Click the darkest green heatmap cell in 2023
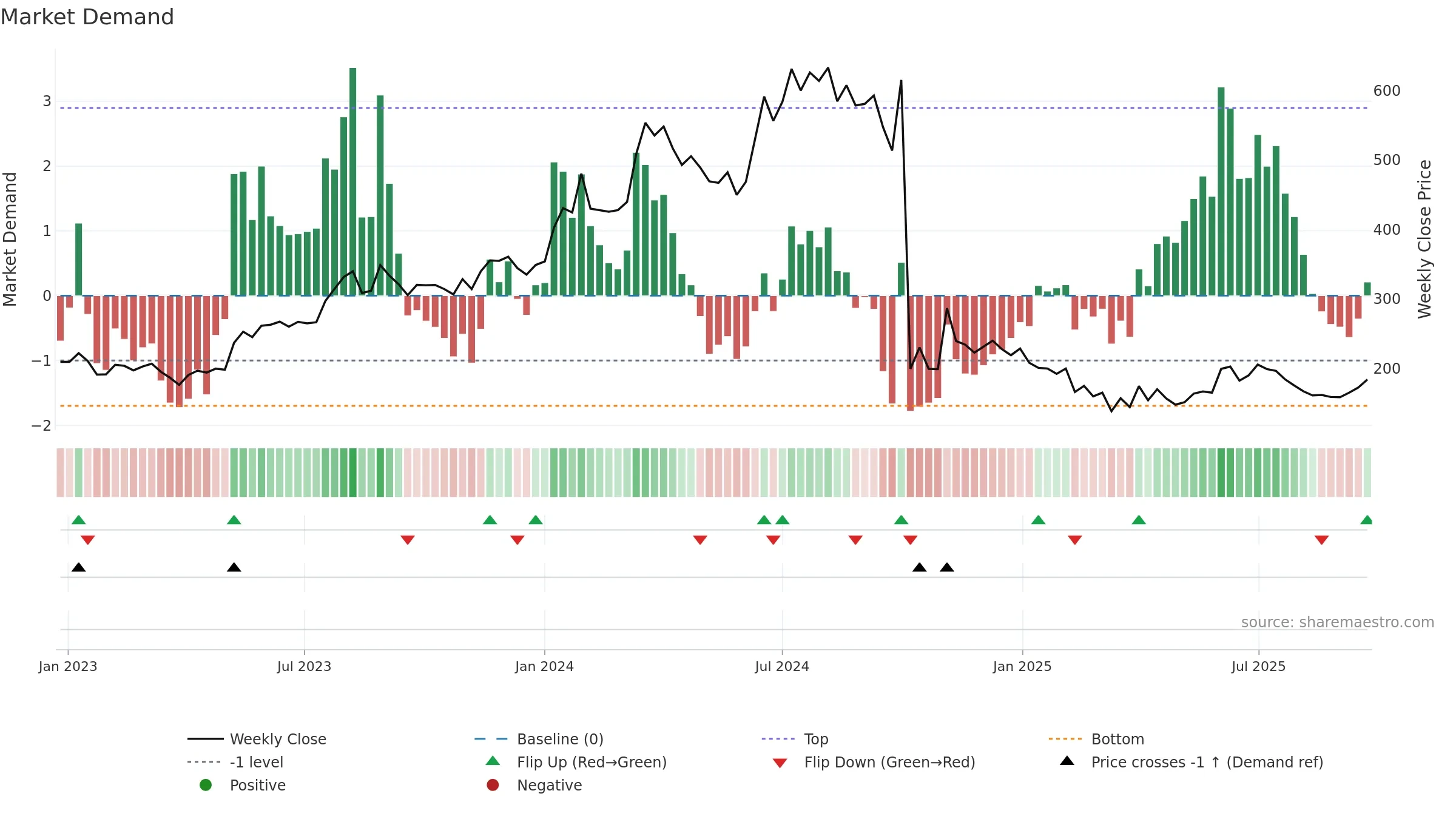This screenshot has height=819, width=1456. [x=353, y=473]
